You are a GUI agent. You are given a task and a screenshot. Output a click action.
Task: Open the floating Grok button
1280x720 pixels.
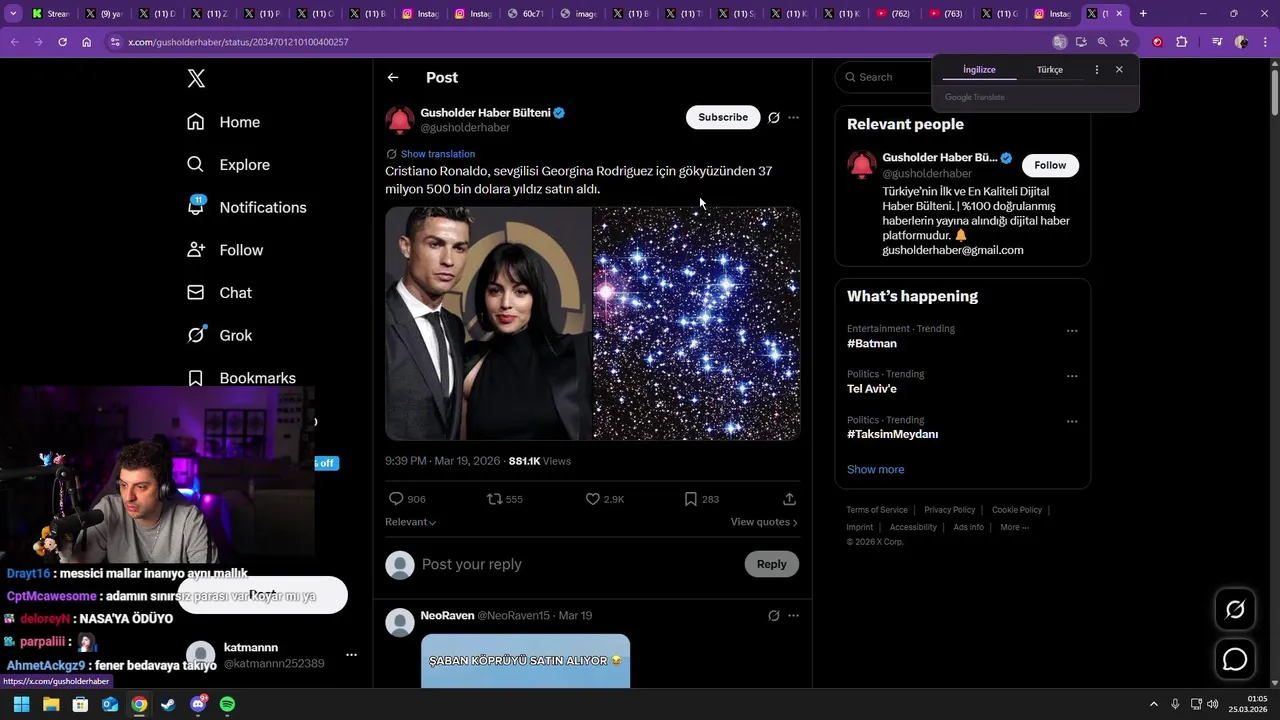point(1235,609)
